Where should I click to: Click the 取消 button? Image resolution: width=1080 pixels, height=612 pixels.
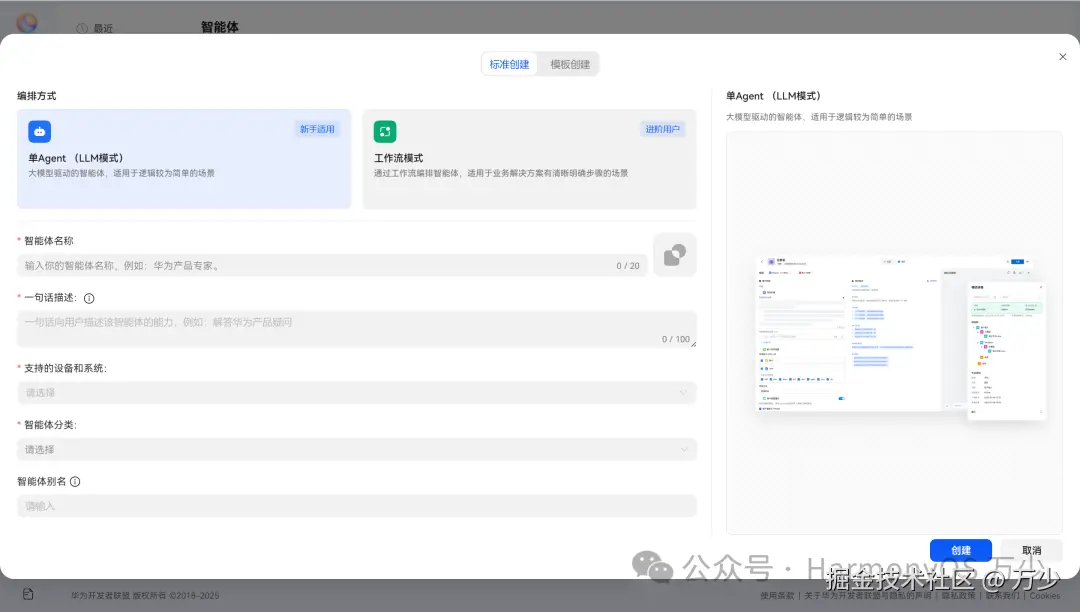[1031, 550]
